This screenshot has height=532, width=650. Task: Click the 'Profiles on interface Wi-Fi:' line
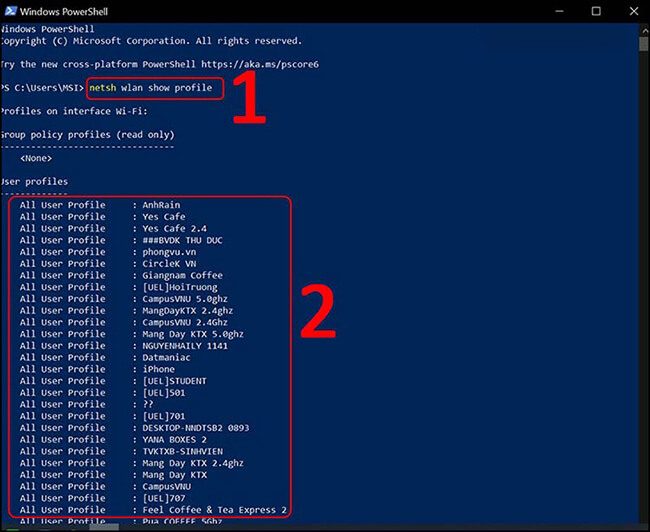(74, 111)
